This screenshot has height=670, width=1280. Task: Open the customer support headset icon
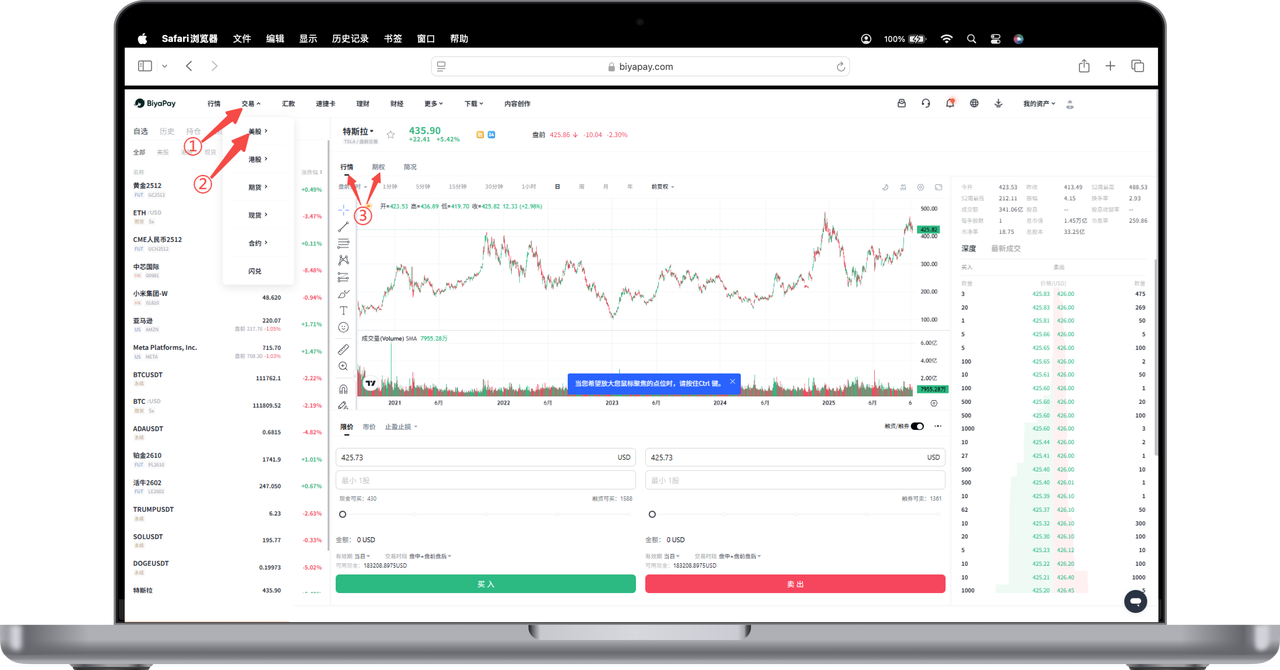[x=926, y=103]
